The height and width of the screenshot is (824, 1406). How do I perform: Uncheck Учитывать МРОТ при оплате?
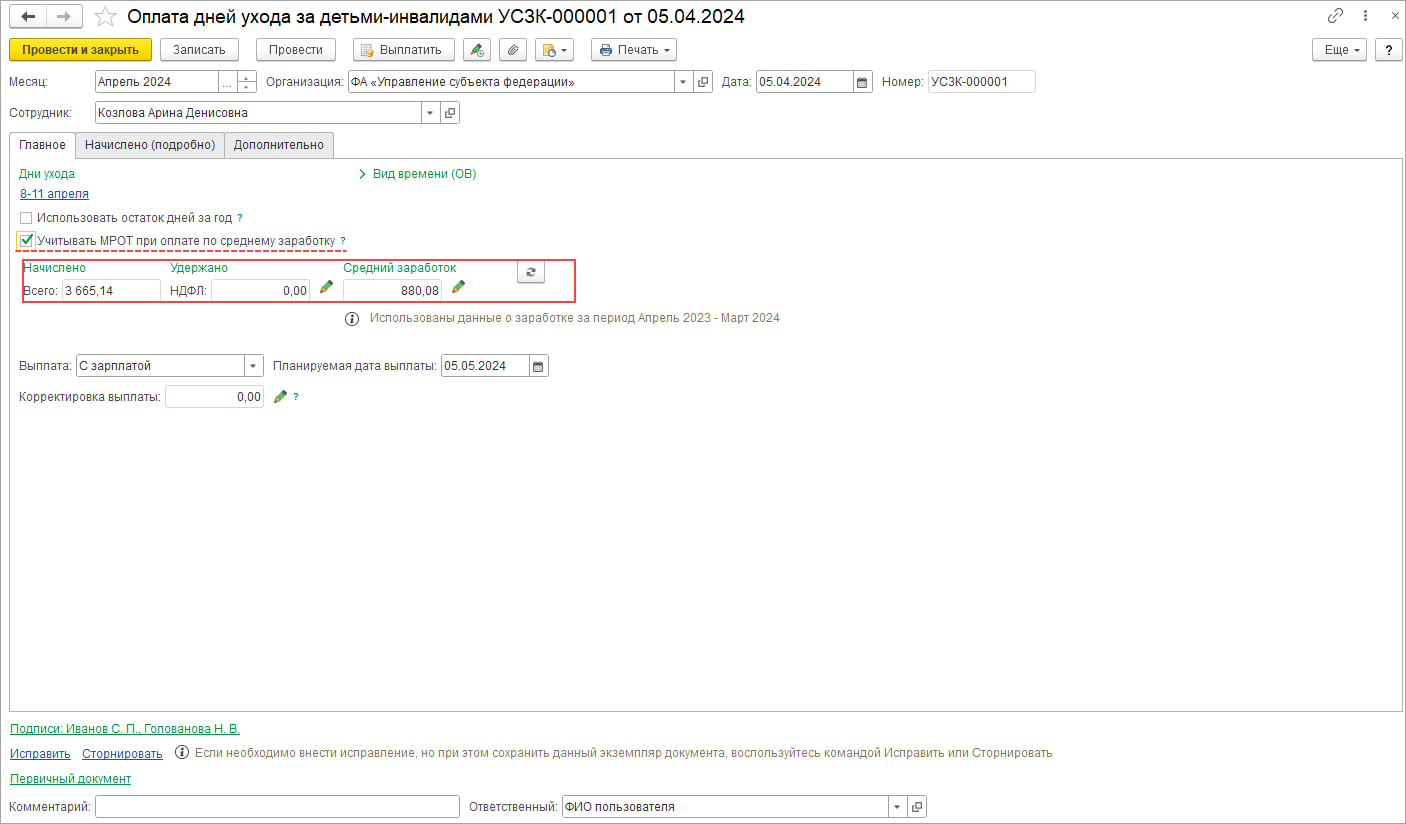[26, 240]
